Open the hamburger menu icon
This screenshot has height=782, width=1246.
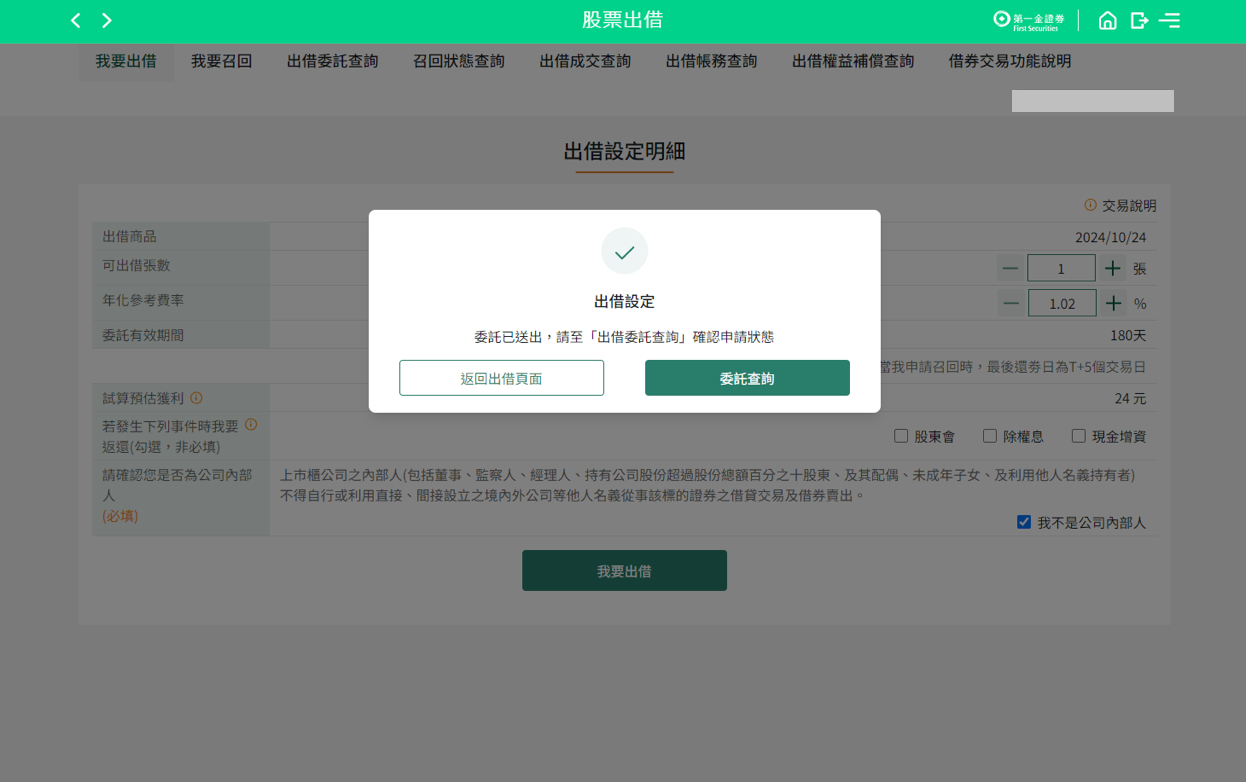point(1170,21)
